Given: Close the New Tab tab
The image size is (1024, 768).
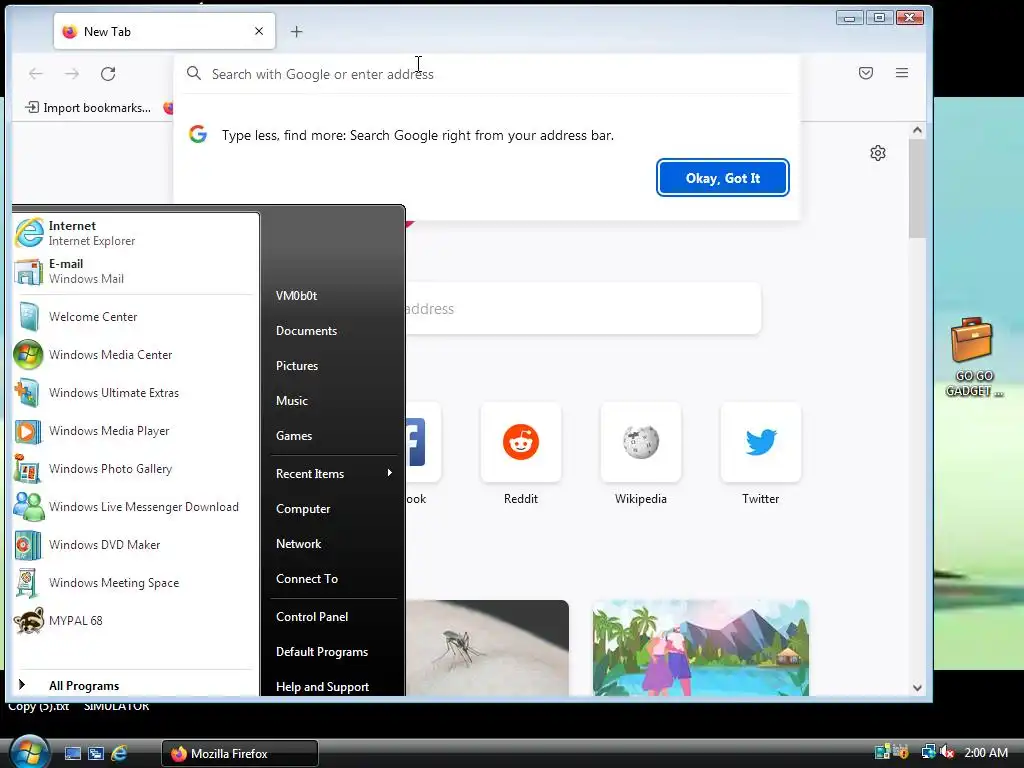Looking at the screenshot, I should (259, 31).
